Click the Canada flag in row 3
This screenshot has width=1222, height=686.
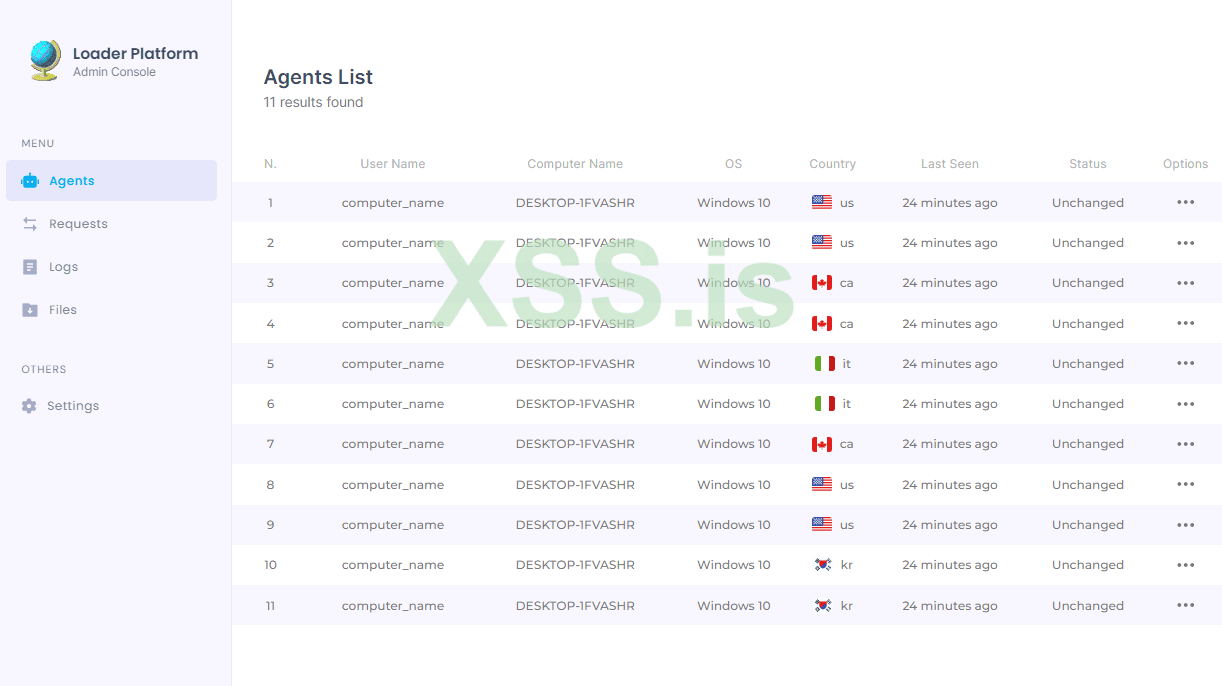point(822,283)
